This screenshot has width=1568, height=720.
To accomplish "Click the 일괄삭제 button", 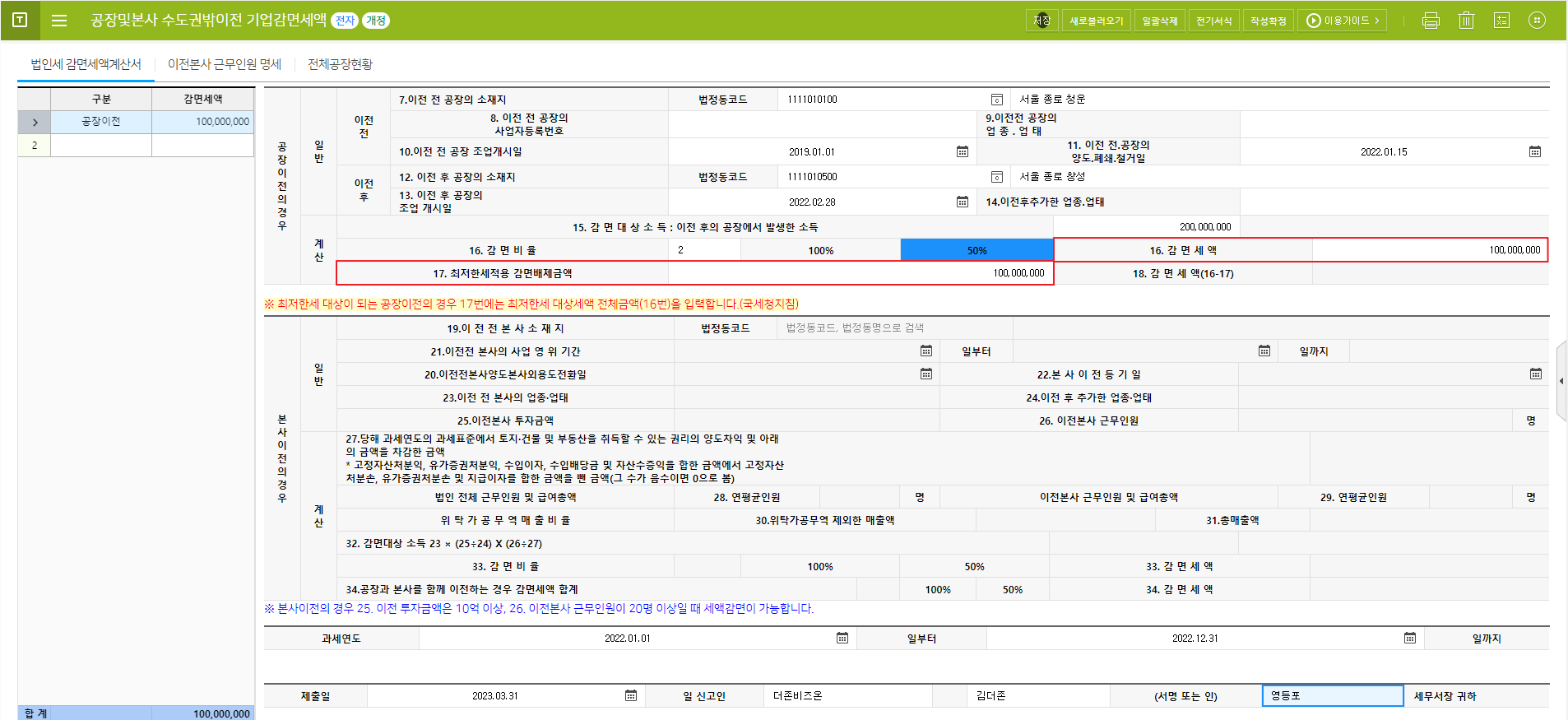I will coord(1160,21).
